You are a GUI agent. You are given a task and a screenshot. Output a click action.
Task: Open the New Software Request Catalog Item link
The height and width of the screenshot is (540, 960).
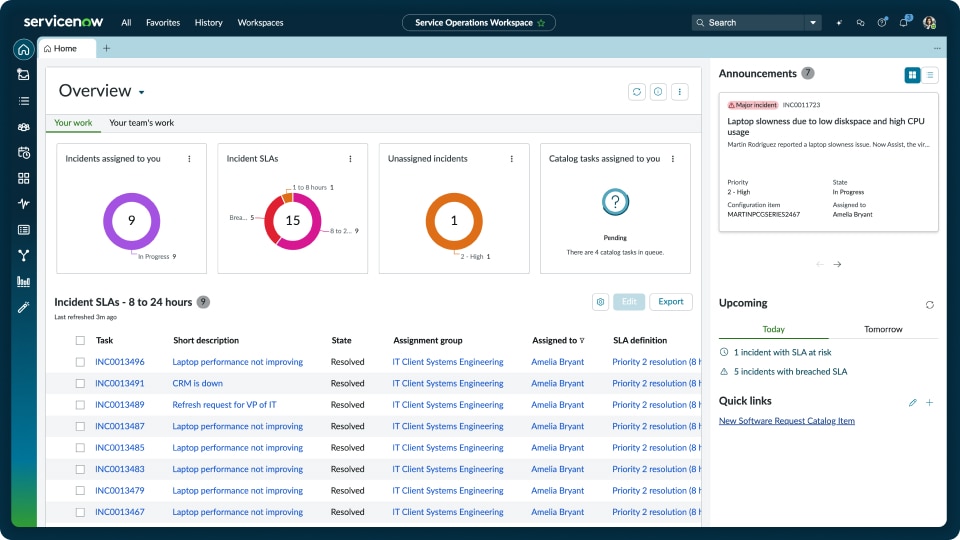pyautogui.click(x=786, y=421)
